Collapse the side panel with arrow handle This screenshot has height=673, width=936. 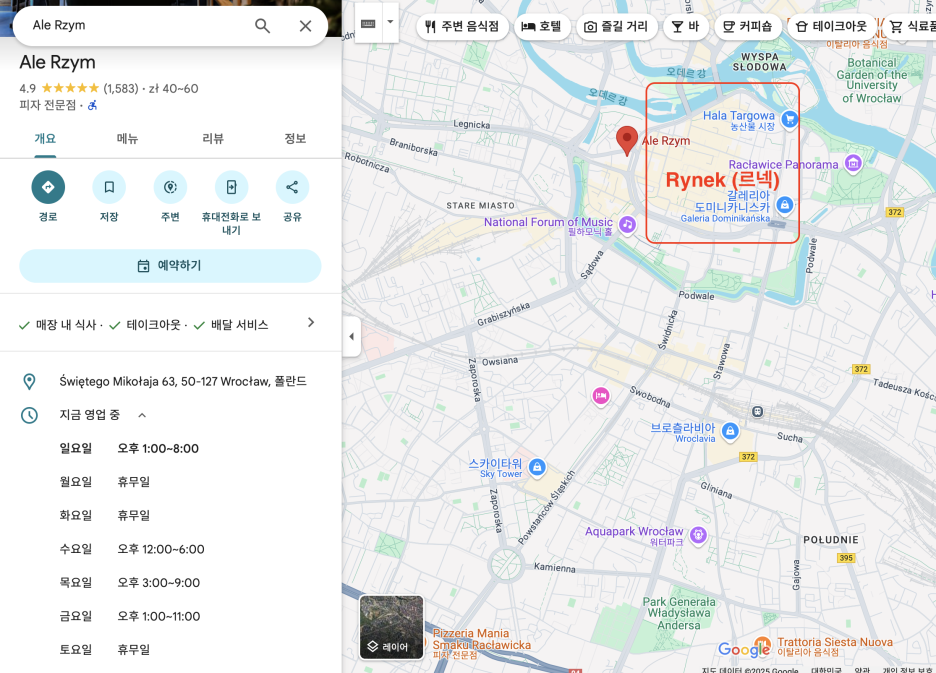352,336
